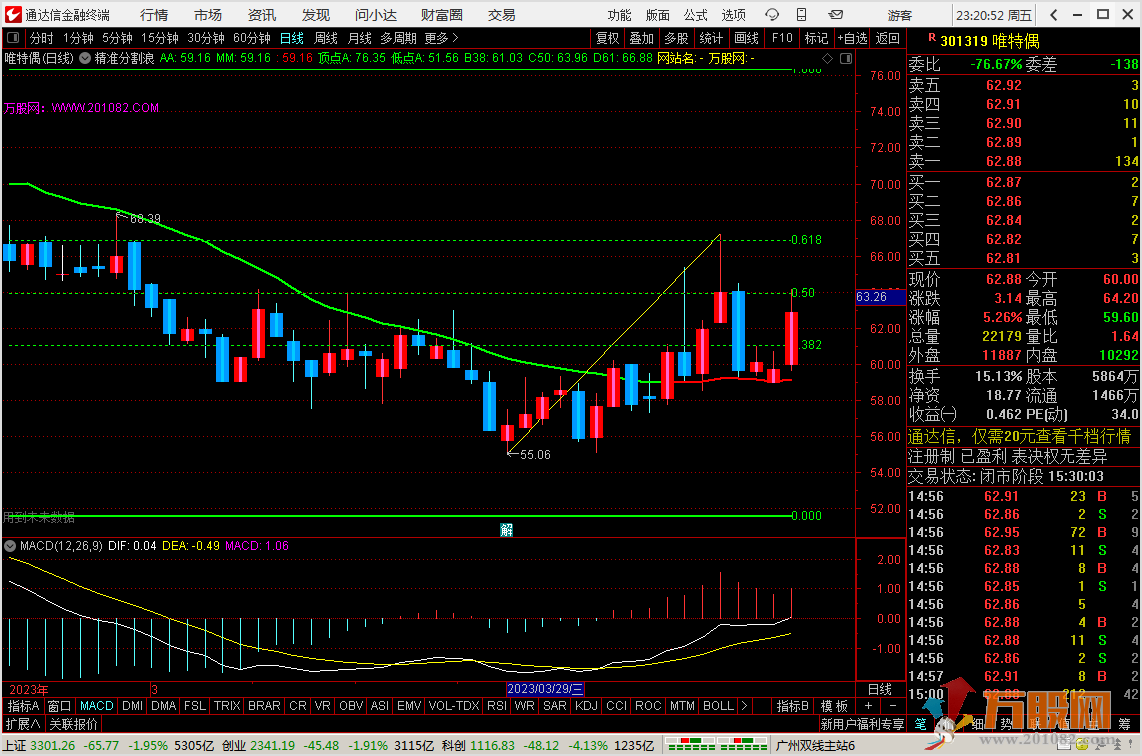Screen dimensions: 1142x756
Task: Click the 统计 button
Action: click(711, 38)
